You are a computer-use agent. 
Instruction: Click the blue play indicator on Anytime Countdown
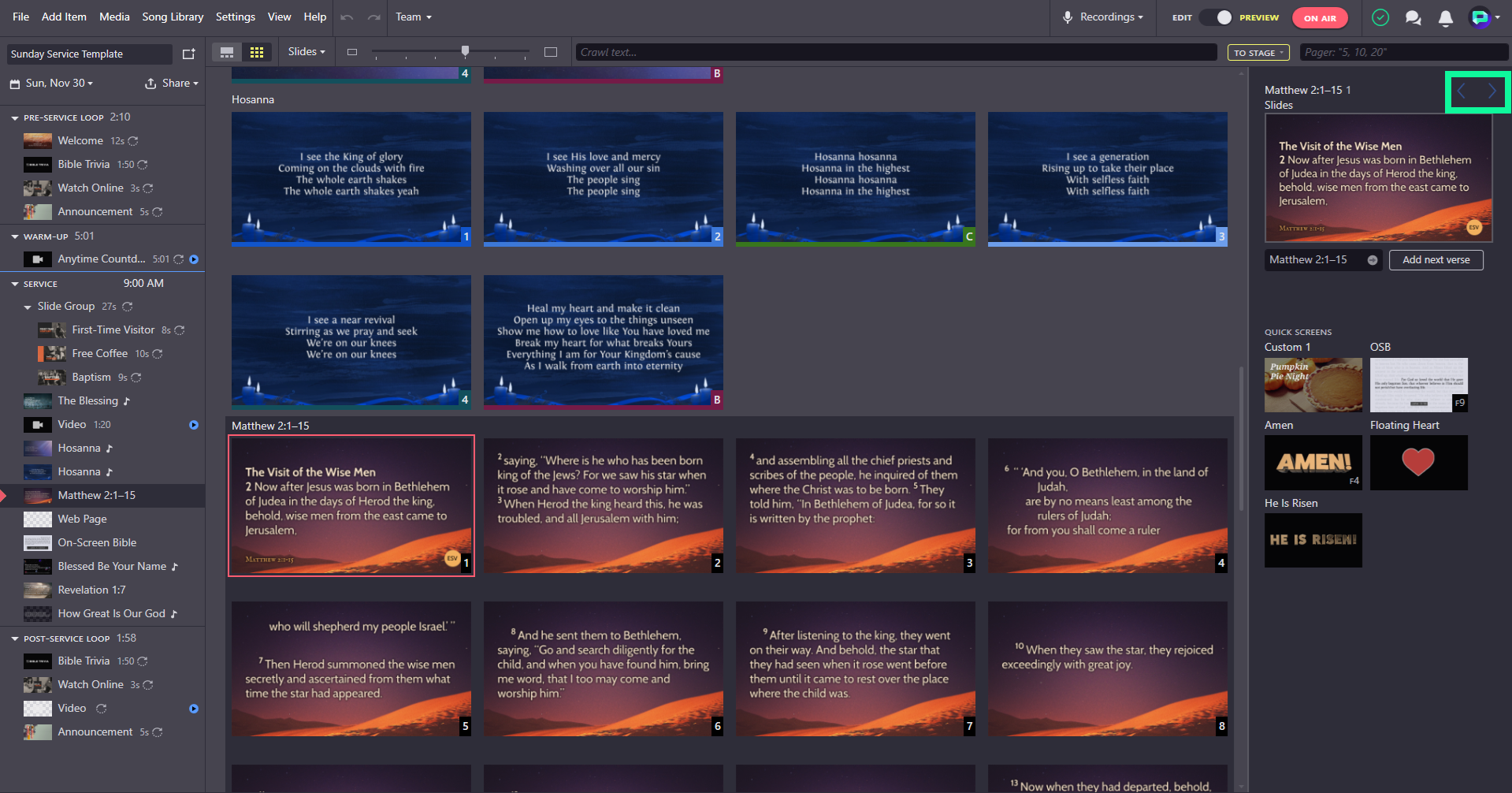(x=194, y=259)
